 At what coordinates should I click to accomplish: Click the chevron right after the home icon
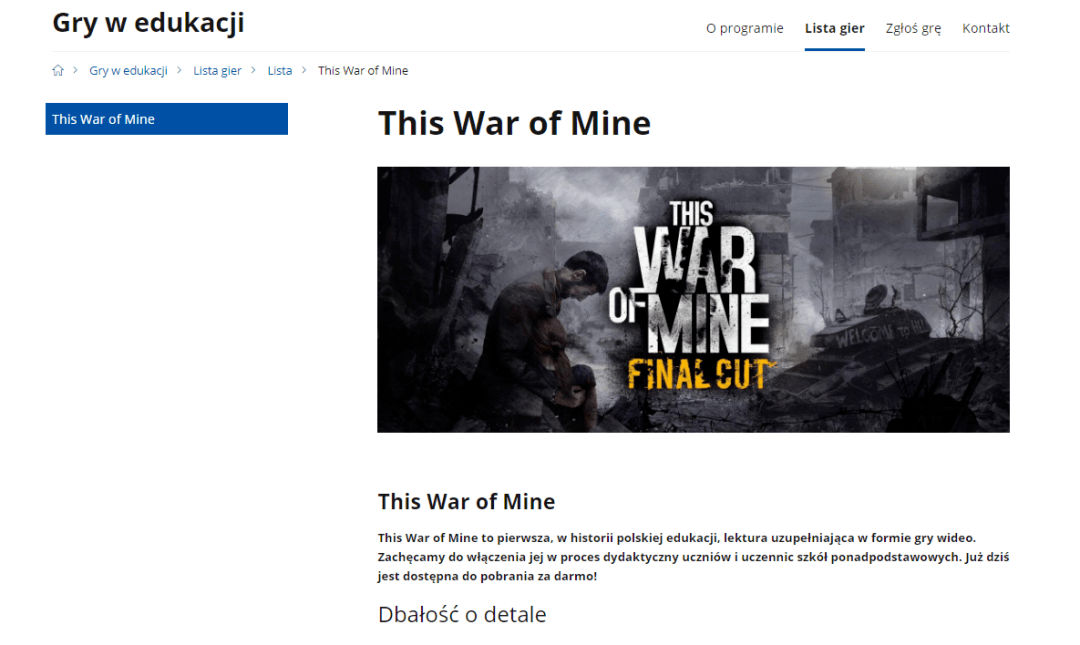[x=75, y=70]
